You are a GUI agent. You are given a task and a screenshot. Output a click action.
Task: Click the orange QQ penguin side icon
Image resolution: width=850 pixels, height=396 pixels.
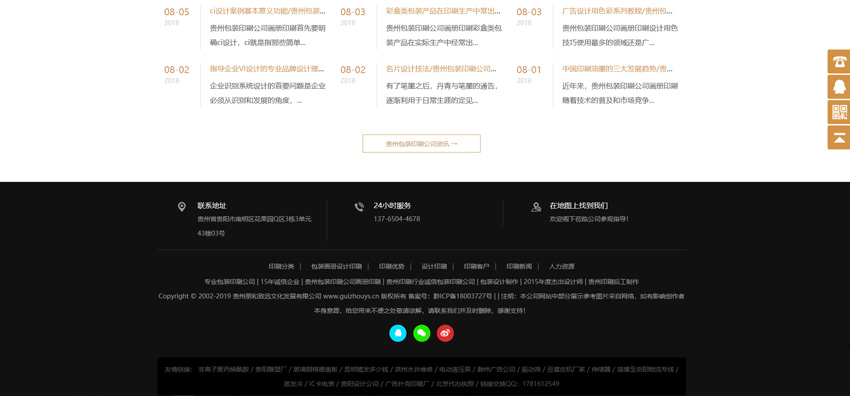point(839,87)
